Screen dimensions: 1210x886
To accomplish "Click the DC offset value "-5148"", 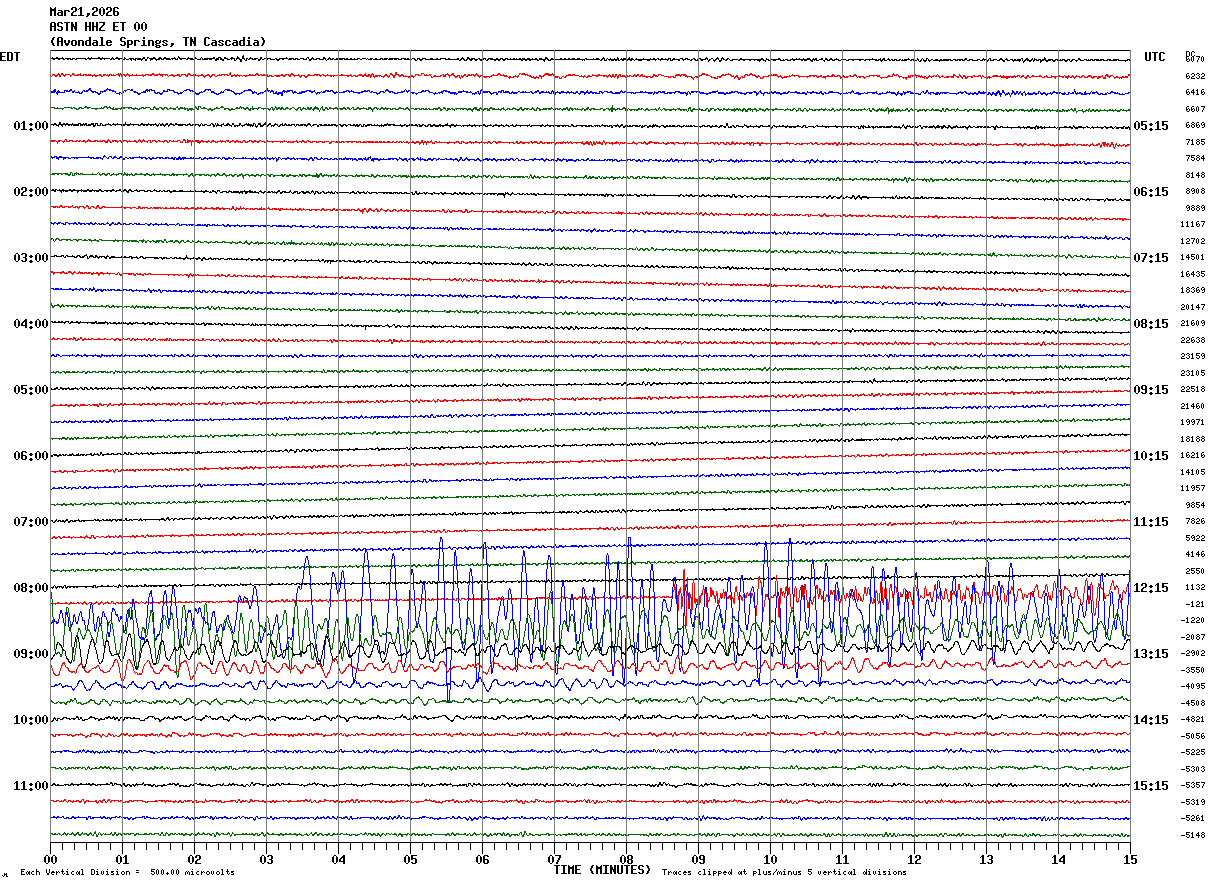I will [x=1193, y=835].
